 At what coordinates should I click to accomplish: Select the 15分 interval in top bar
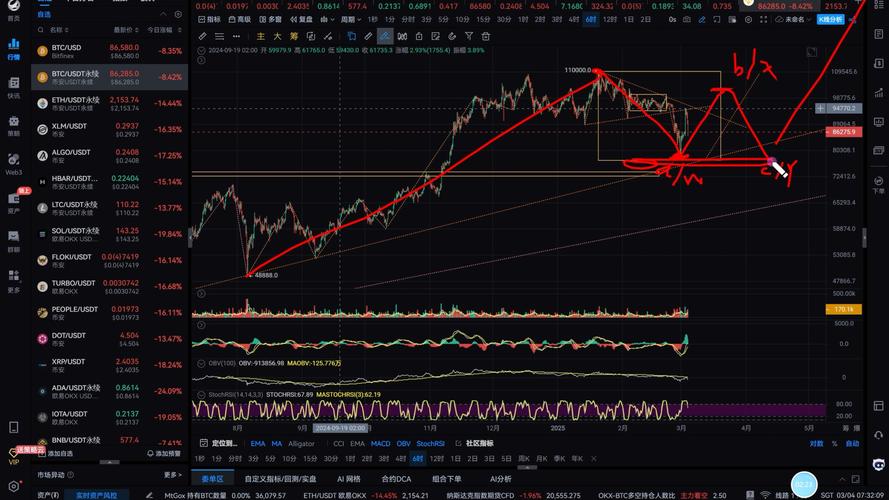point(483,19)
